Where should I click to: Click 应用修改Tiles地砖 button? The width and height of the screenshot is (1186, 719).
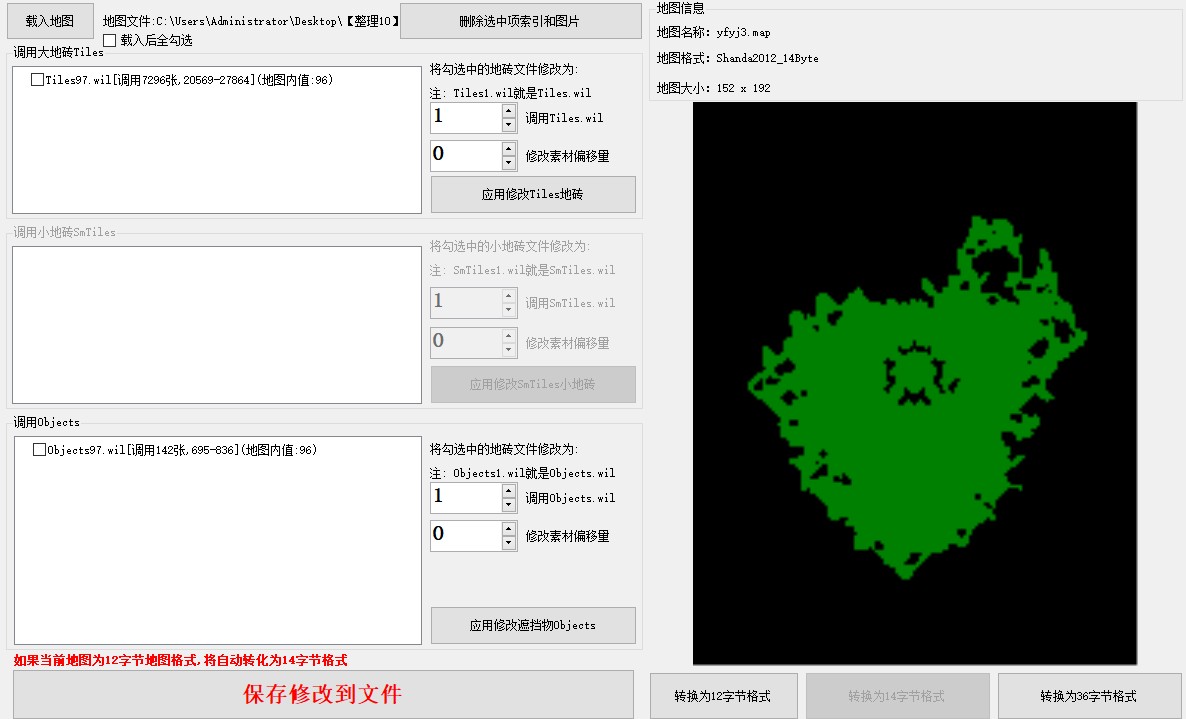[x=533, y=195]
